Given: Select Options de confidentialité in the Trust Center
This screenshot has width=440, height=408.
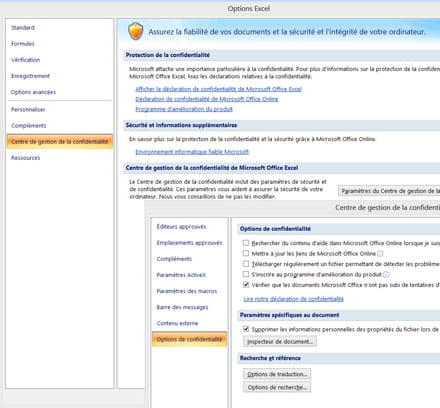Looking at the screenshot, I should (189, 339).
